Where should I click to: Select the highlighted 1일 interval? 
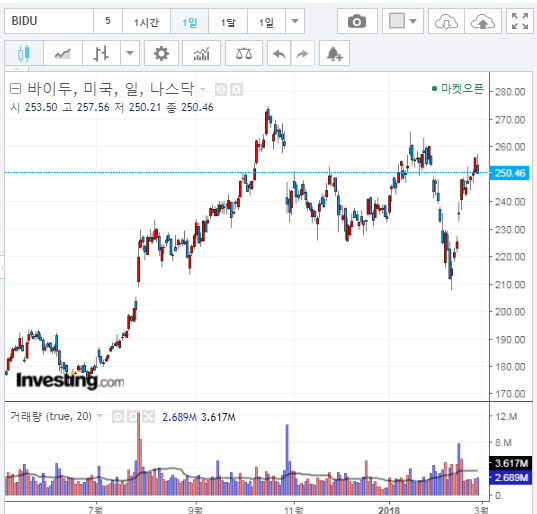pos(189,21)
